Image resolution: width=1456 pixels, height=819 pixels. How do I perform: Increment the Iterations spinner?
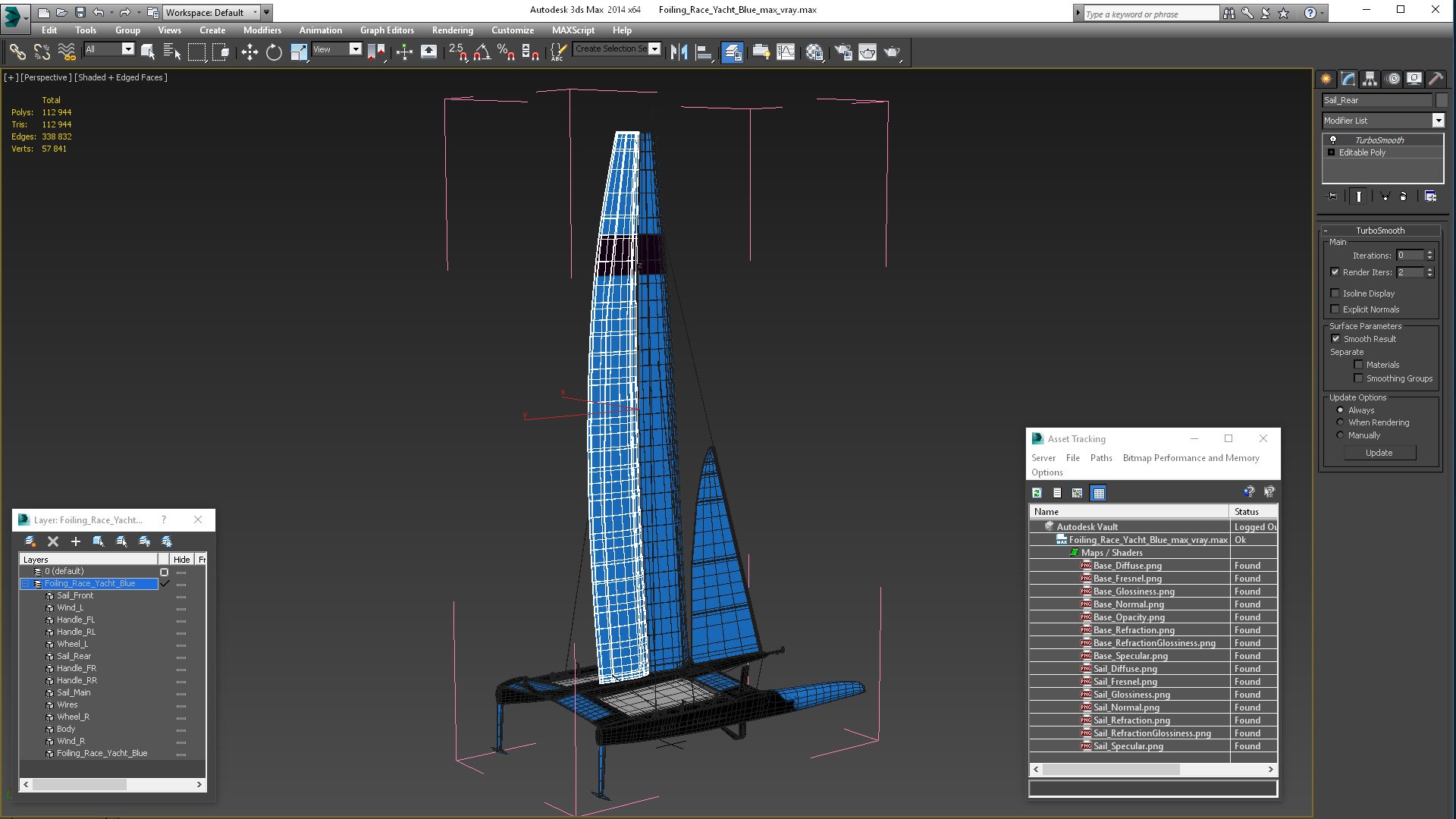point(1429,253)
